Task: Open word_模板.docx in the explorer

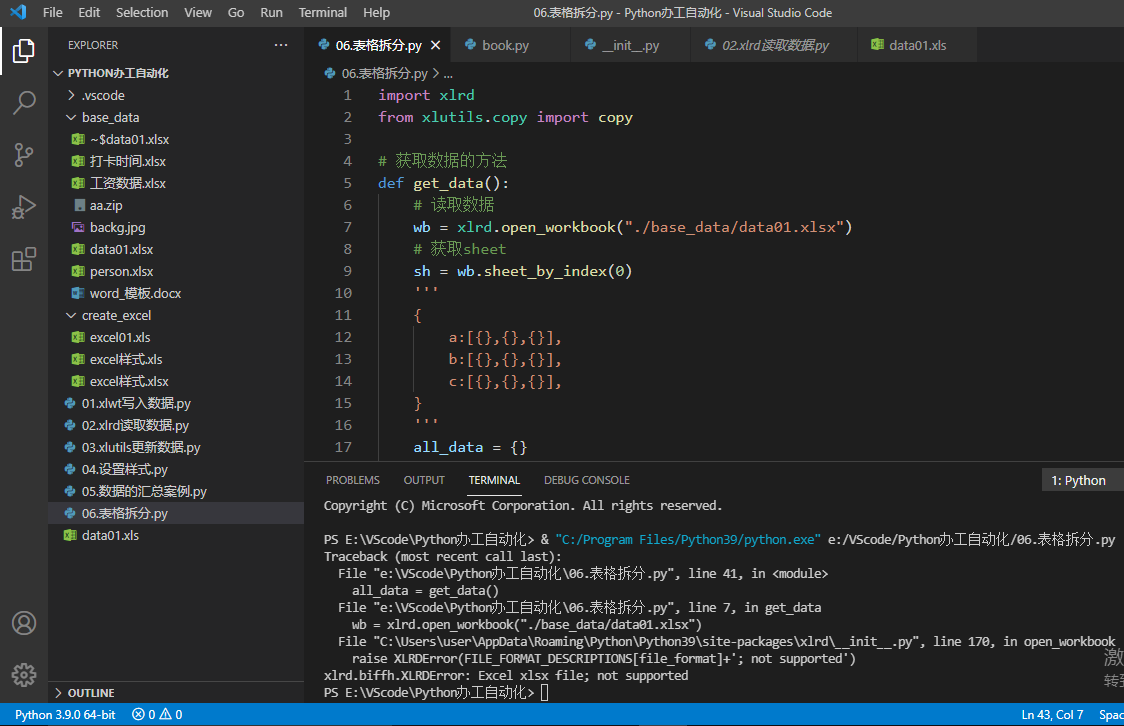Action: tap(176, 293)
